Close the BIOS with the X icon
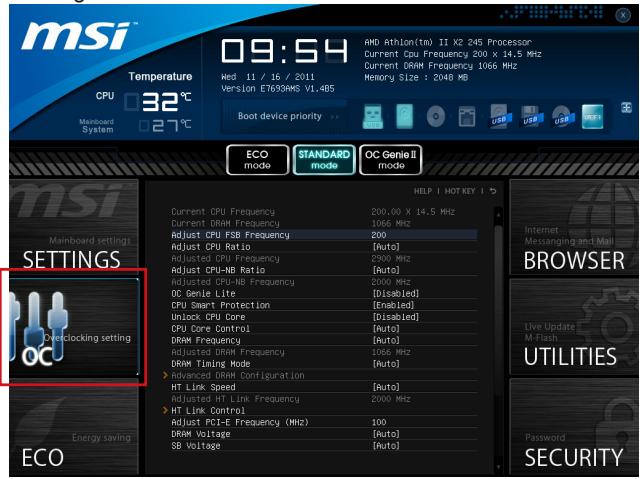This screenshot has height=479, width=640. tap(623, 16)
